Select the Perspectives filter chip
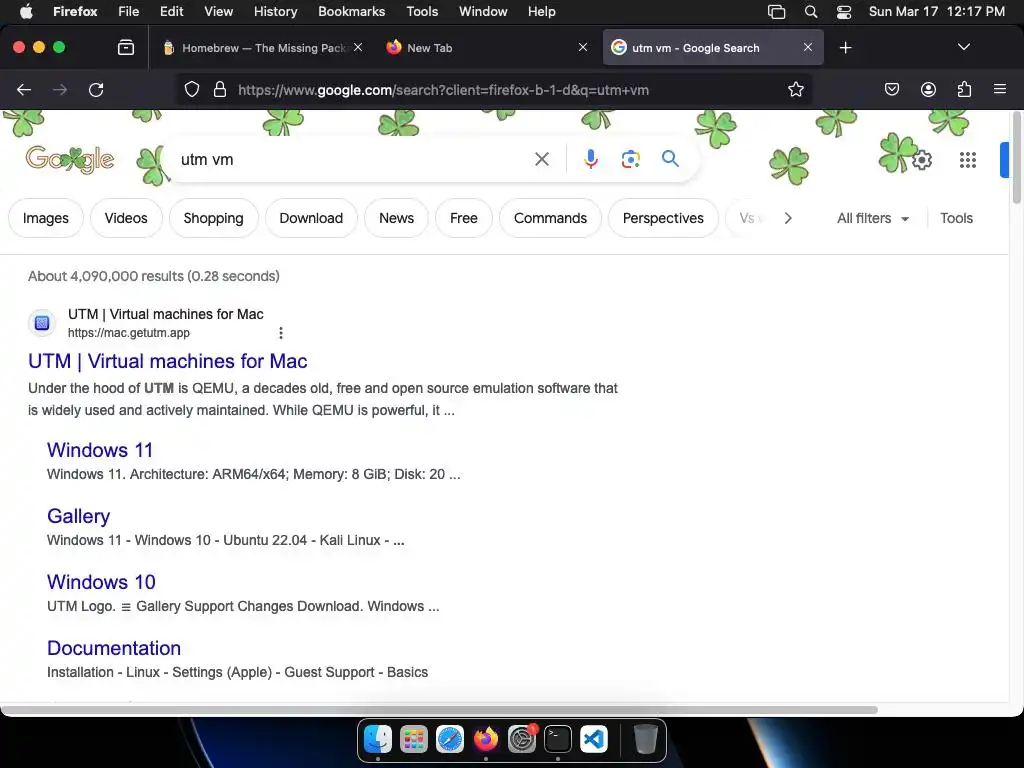Screen dimensions: 1024x768 pos(663,218)
